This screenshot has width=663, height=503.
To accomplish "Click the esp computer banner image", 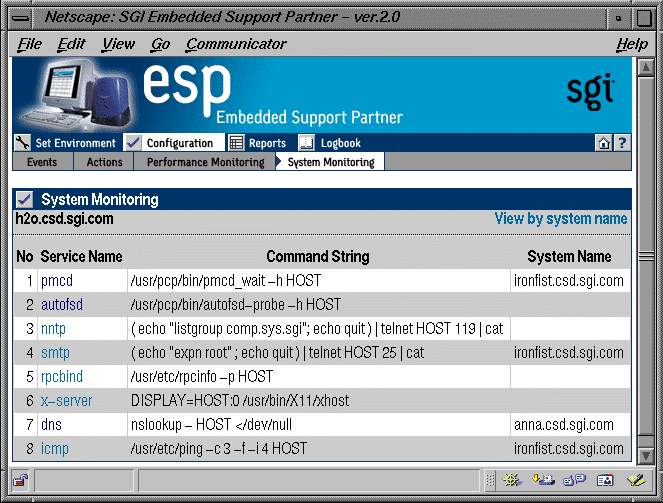I will tap(77, 95).
